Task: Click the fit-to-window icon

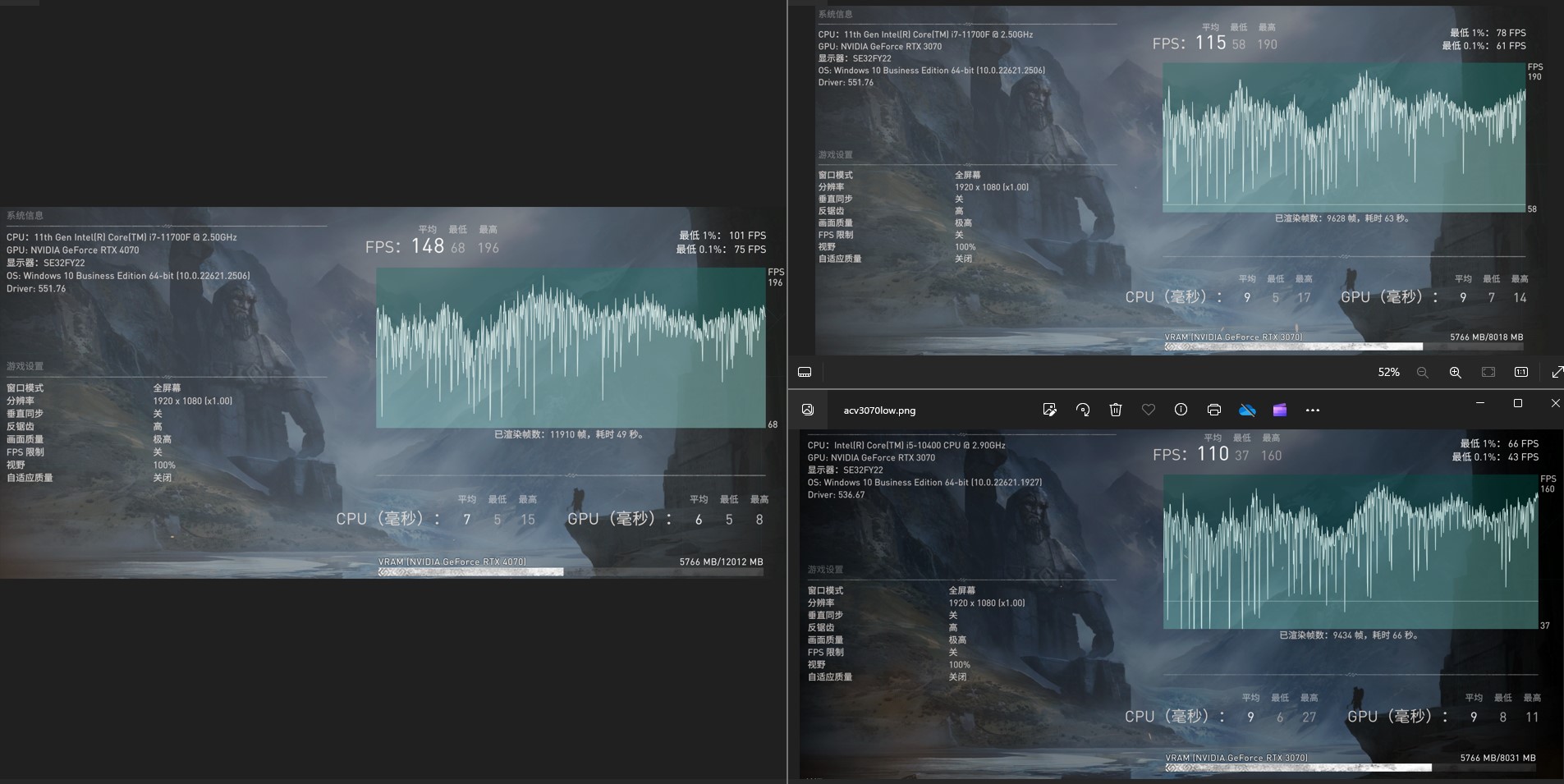Action: coord(1488,372)
